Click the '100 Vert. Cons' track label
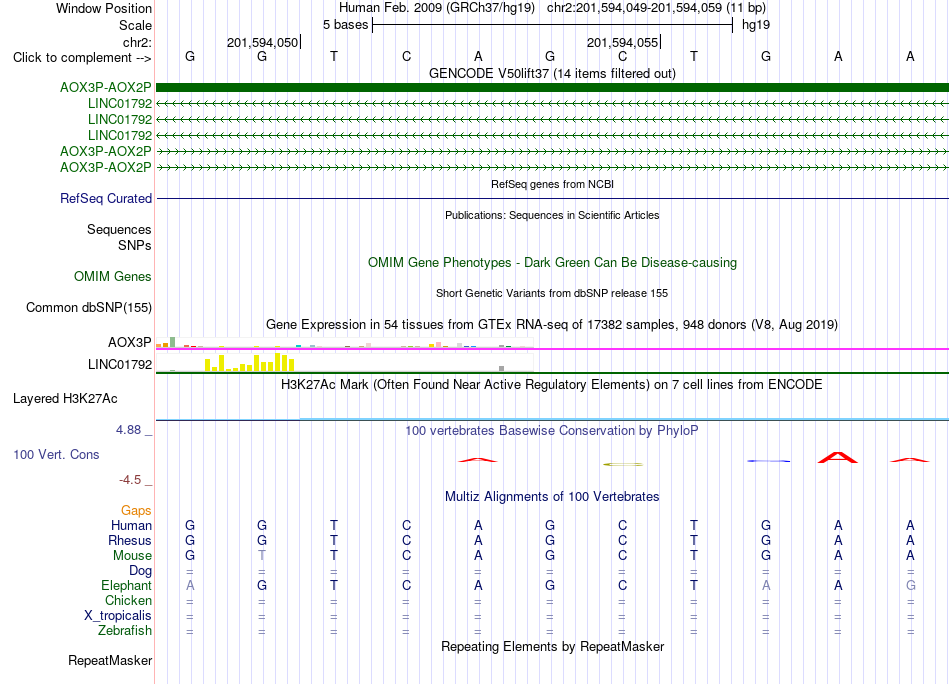This screenshot has width=950, height=684. (x=56, y=454)
